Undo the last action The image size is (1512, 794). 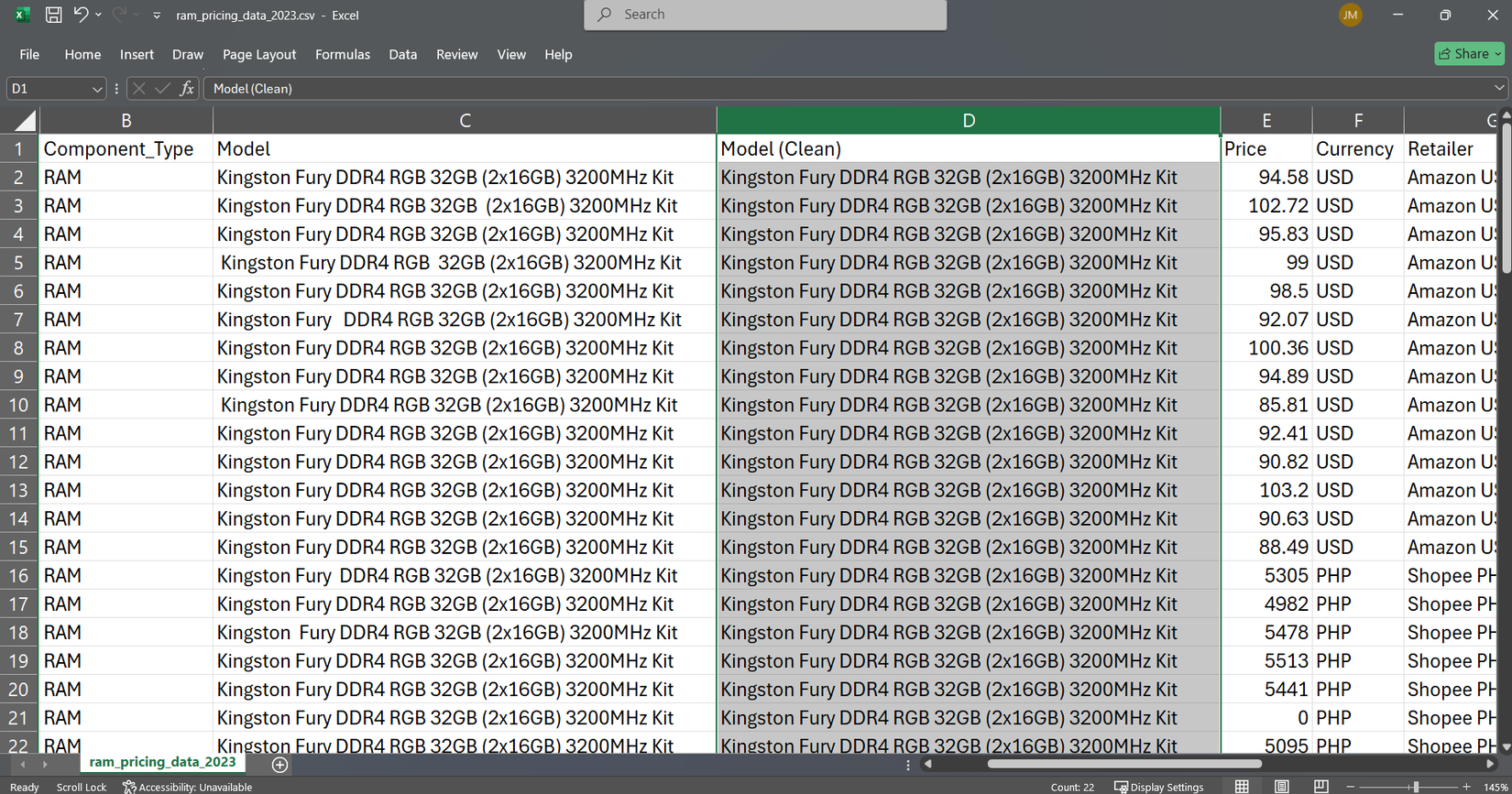81,15
